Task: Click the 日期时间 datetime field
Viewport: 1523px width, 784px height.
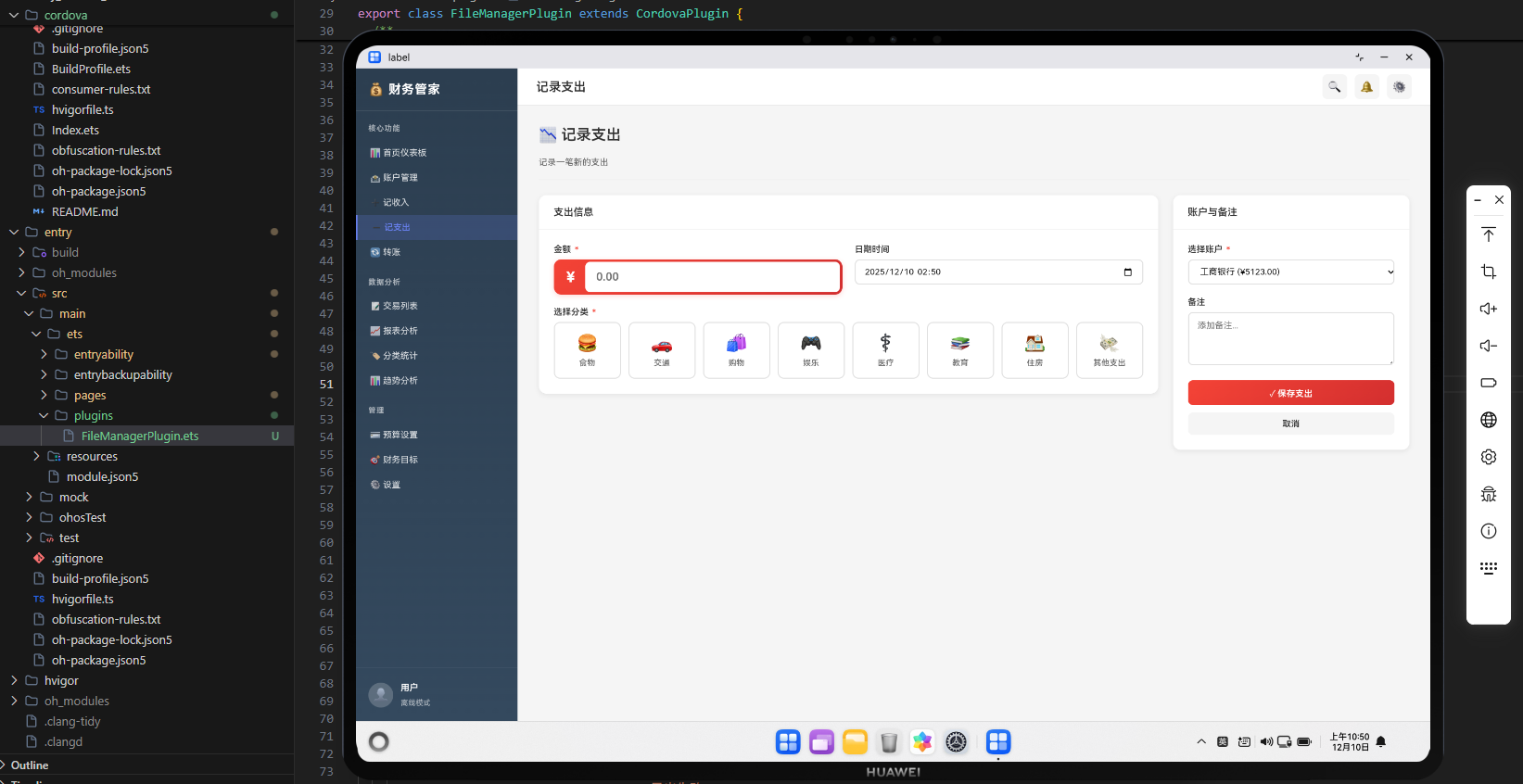Action: coord(998,272)
